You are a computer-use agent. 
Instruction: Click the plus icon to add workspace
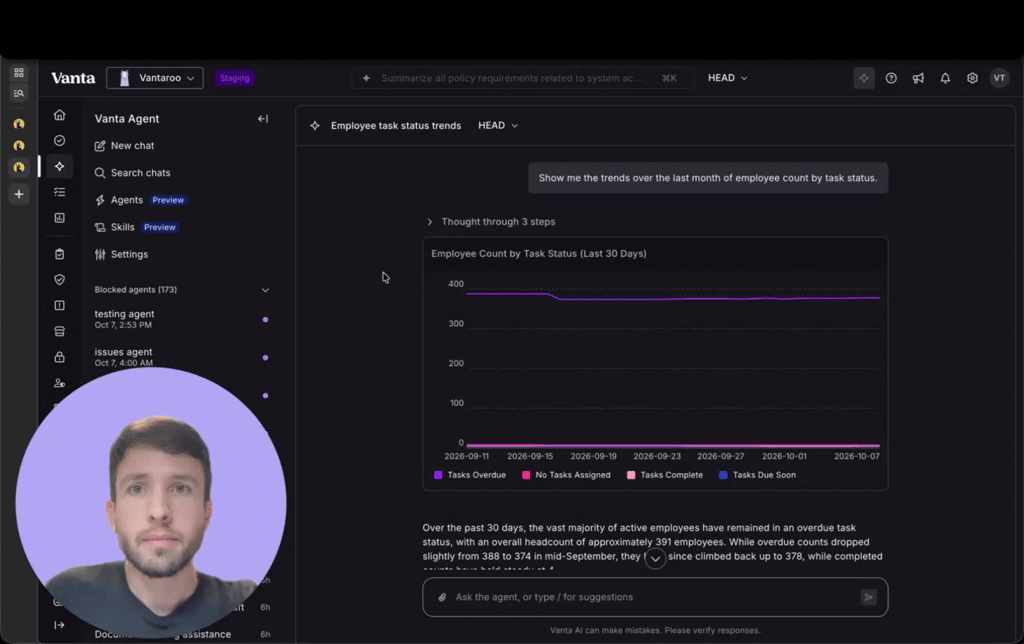pyautogui.click(x=19, y=194)
